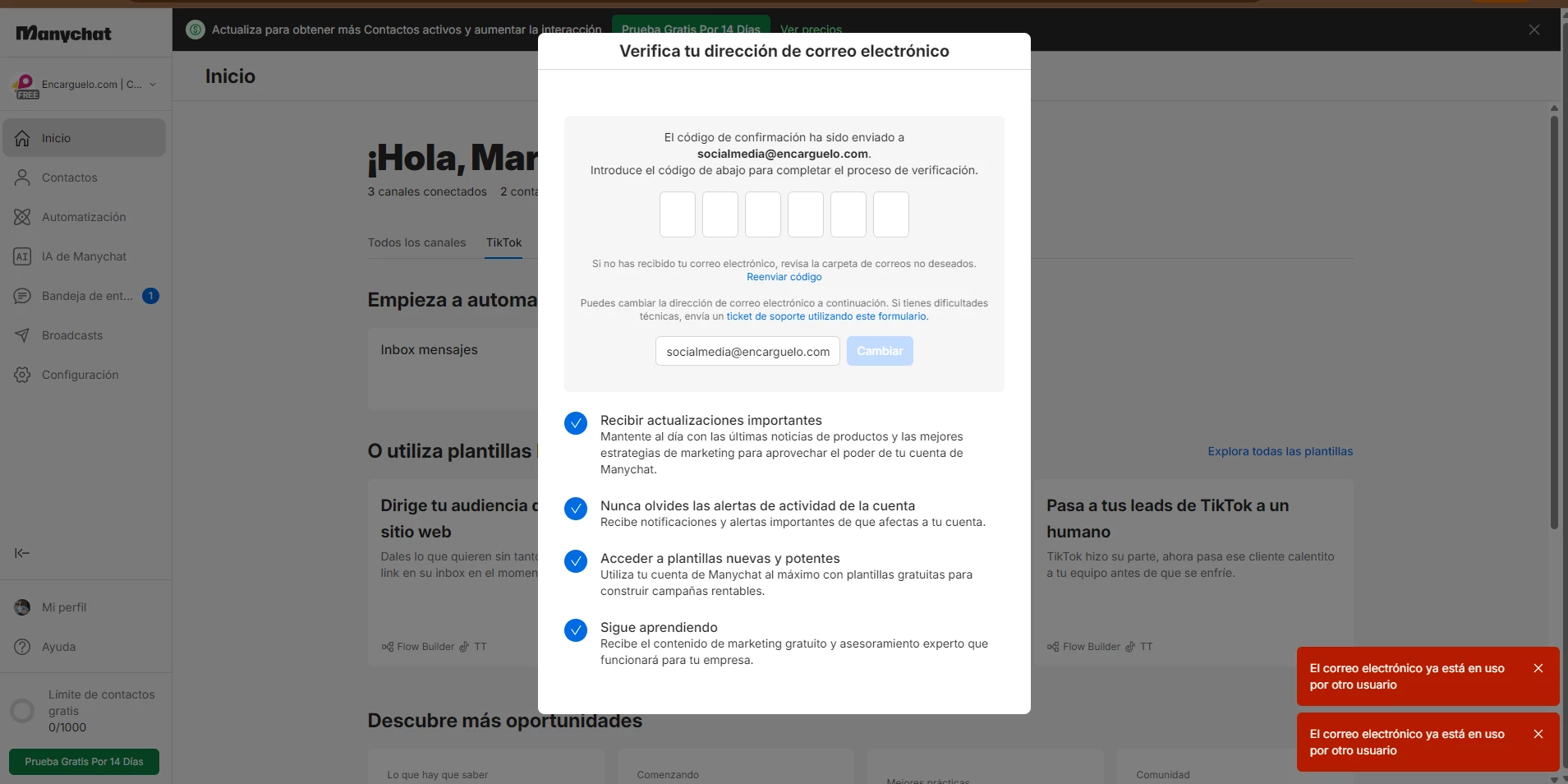Viewport: 1568px width, 784px height.
Task: Click check icon beside Sigue aprendiendo
Action: 576,630
